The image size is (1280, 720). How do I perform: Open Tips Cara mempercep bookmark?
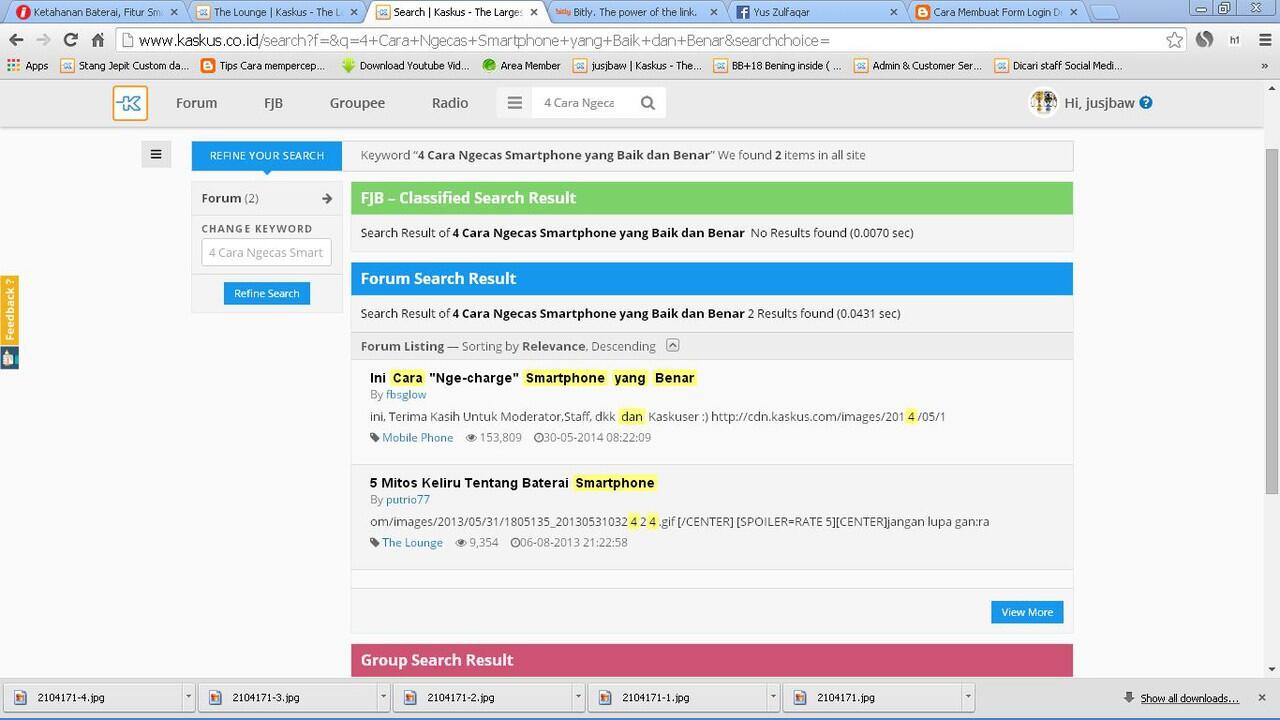coord(264,66)
